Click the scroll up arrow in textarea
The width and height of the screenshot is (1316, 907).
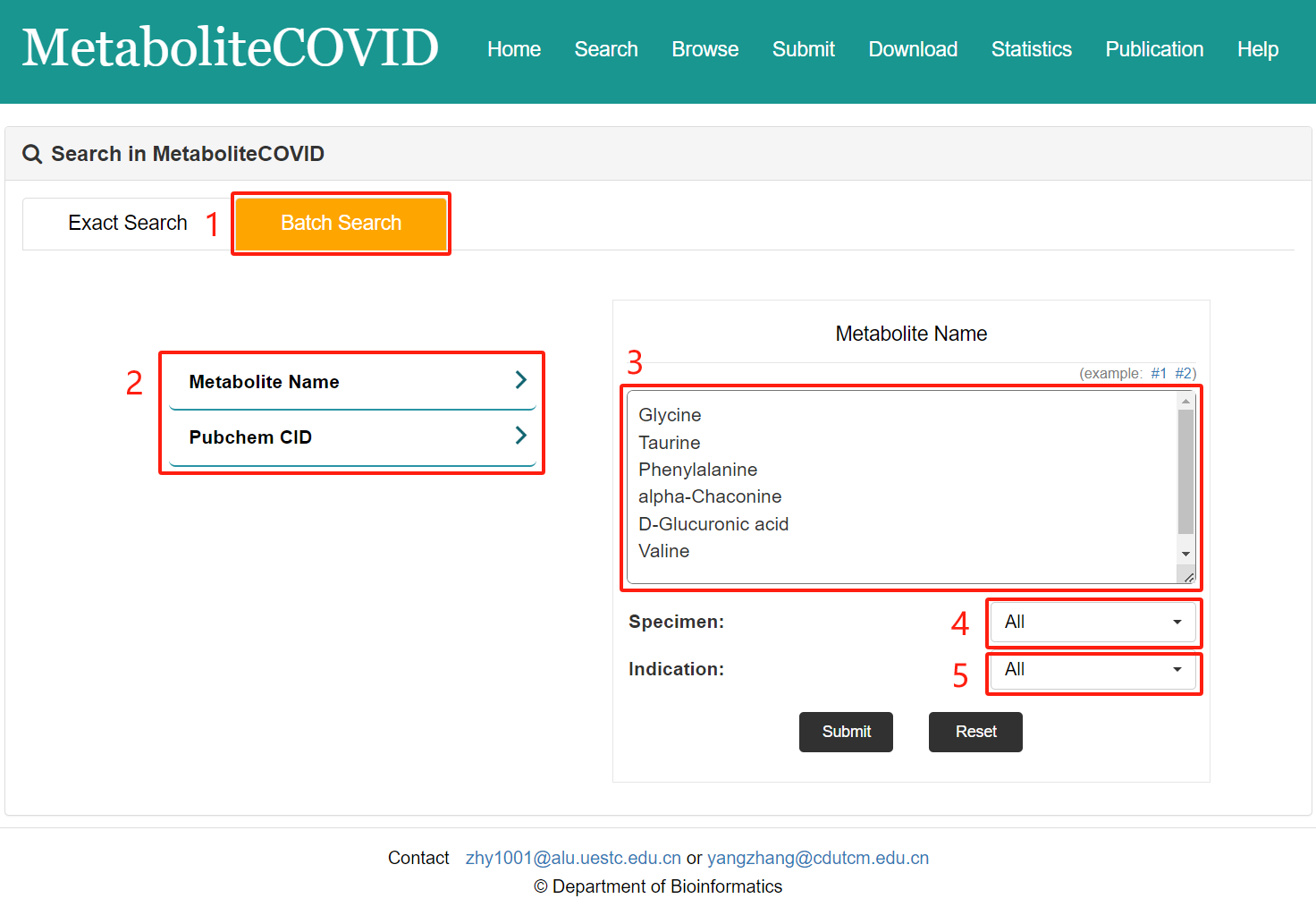pos(1185,401)
